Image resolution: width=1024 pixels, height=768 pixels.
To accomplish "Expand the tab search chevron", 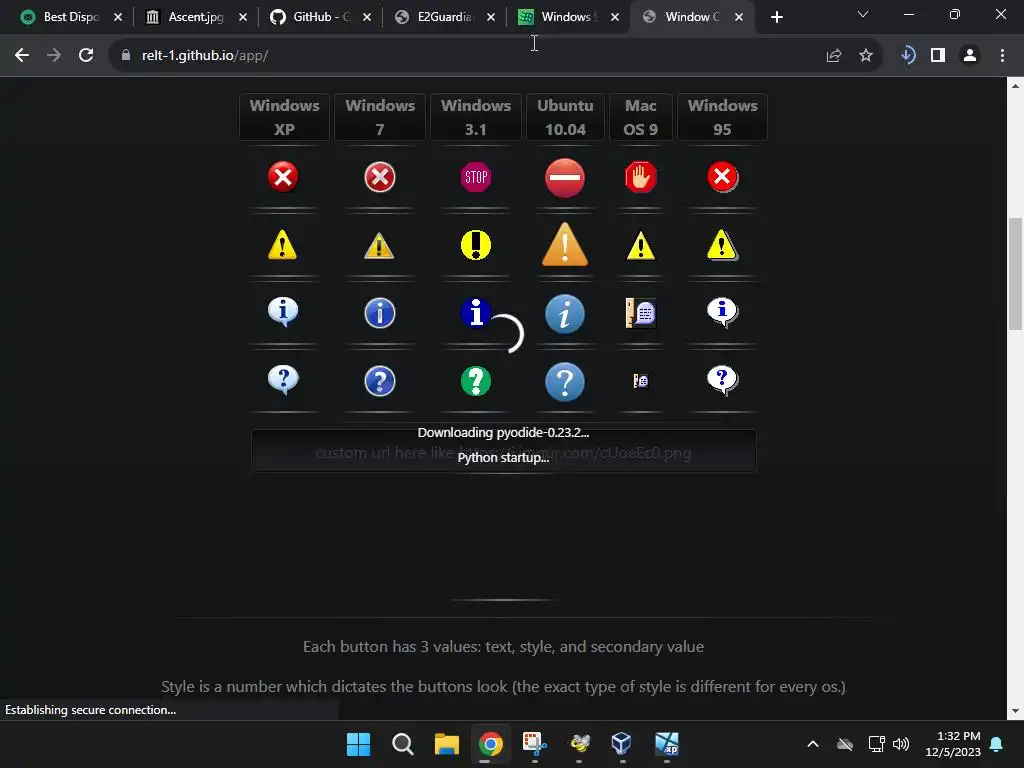I will click(x=863, y=14).
